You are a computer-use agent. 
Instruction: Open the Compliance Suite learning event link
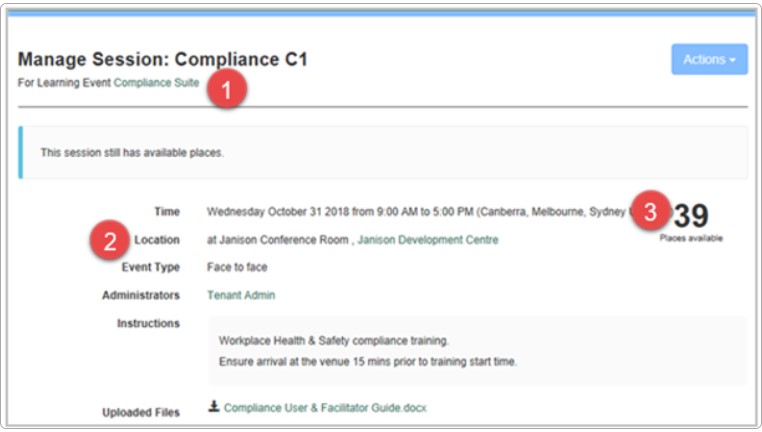(x=156, y=83)
